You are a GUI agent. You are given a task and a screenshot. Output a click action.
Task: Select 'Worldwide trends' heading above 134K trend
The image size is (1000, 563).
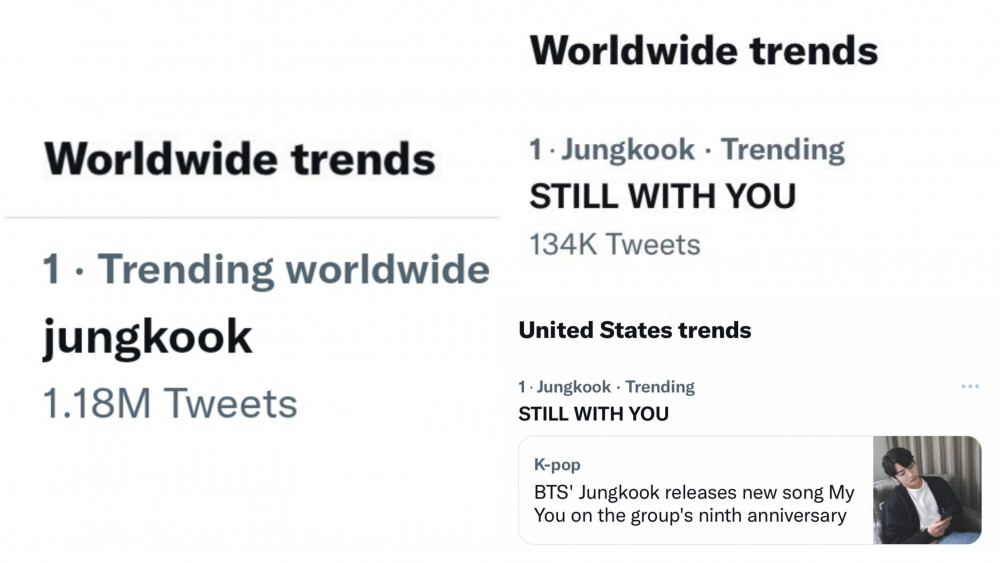[x=703, y=50]
